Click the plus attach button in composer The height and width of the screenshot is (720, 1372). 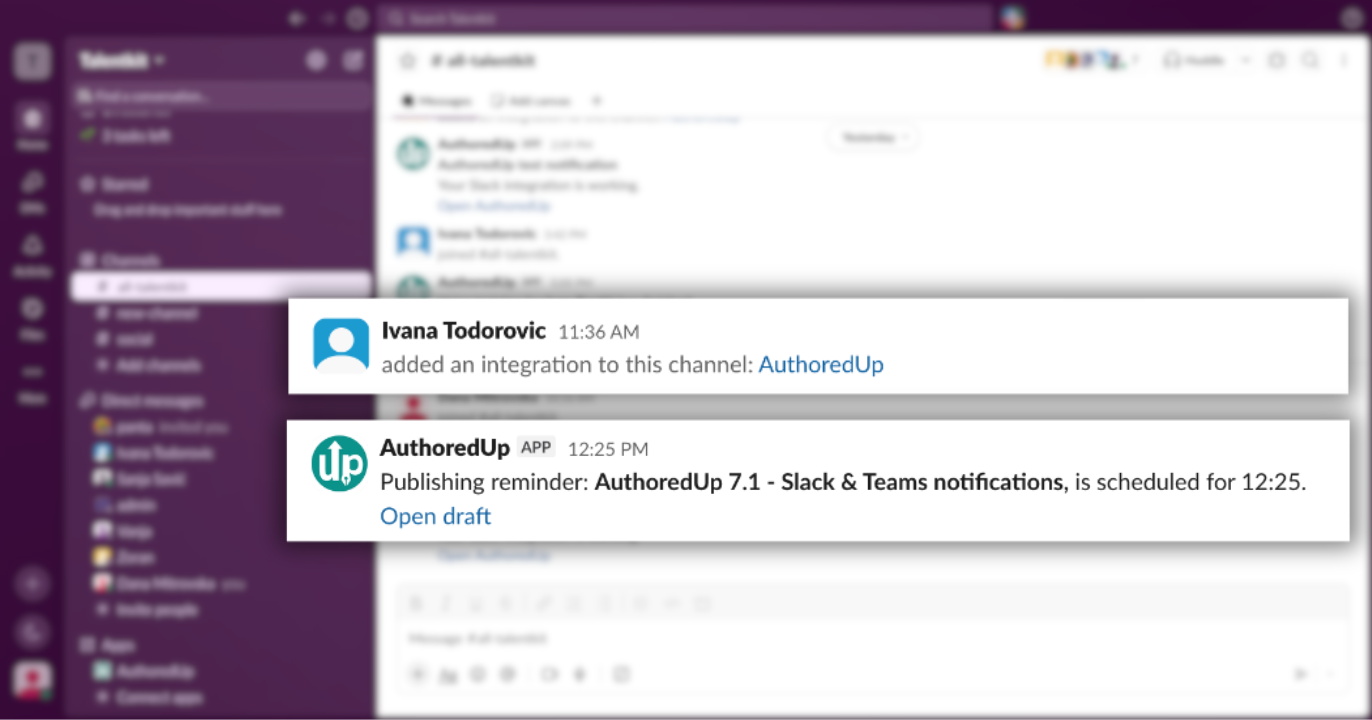coord(418,674)
